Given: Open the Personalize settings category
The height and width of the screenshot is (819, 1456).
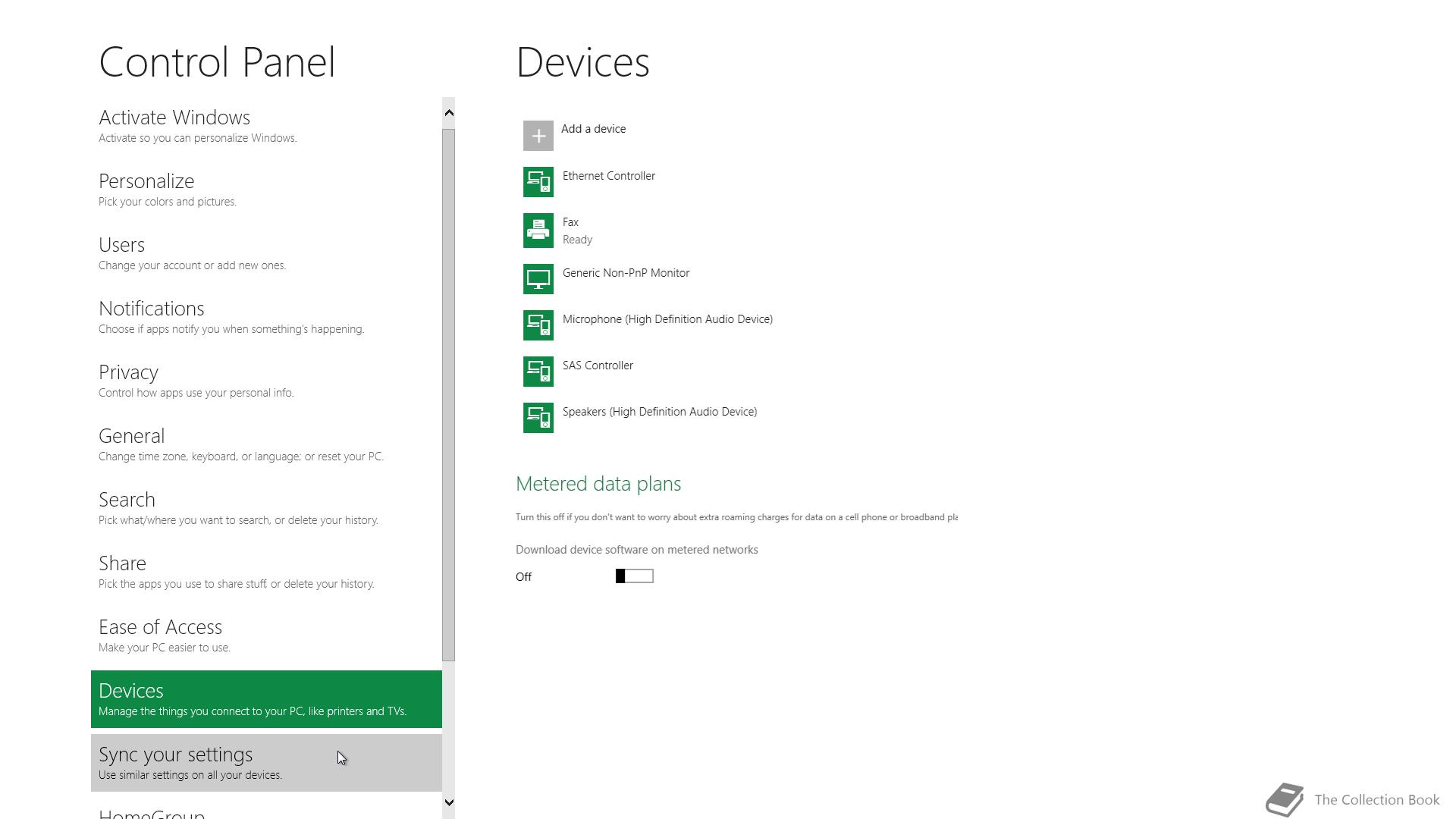Looking at the screenshot, I should point(146,182).
